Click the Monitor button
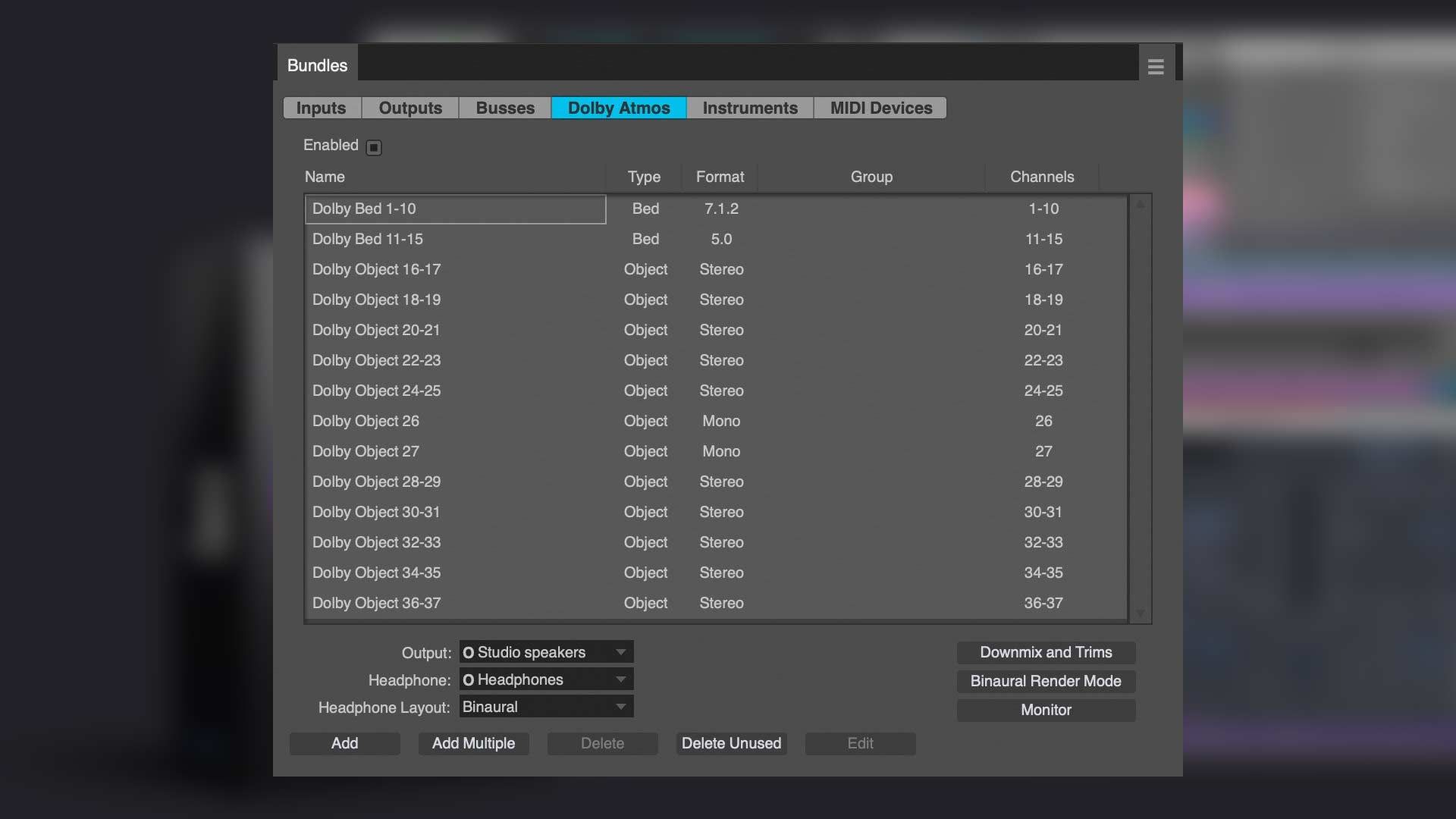Image resolution: width=1456 pixels, height=819 pixels. click(1046, 710)
